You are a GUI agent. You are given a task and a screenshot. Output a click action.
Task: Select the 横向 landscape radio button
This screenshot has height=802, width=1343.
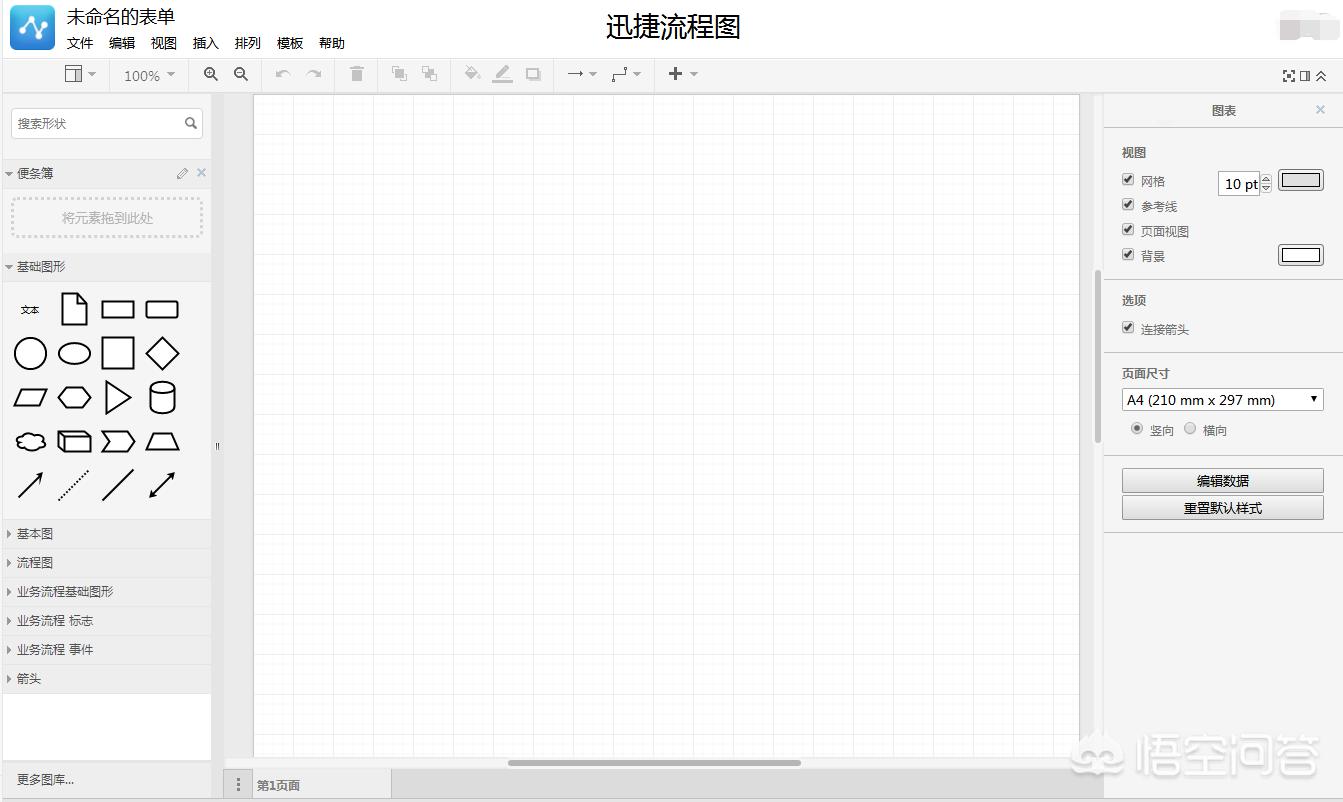coord(1190,428)
